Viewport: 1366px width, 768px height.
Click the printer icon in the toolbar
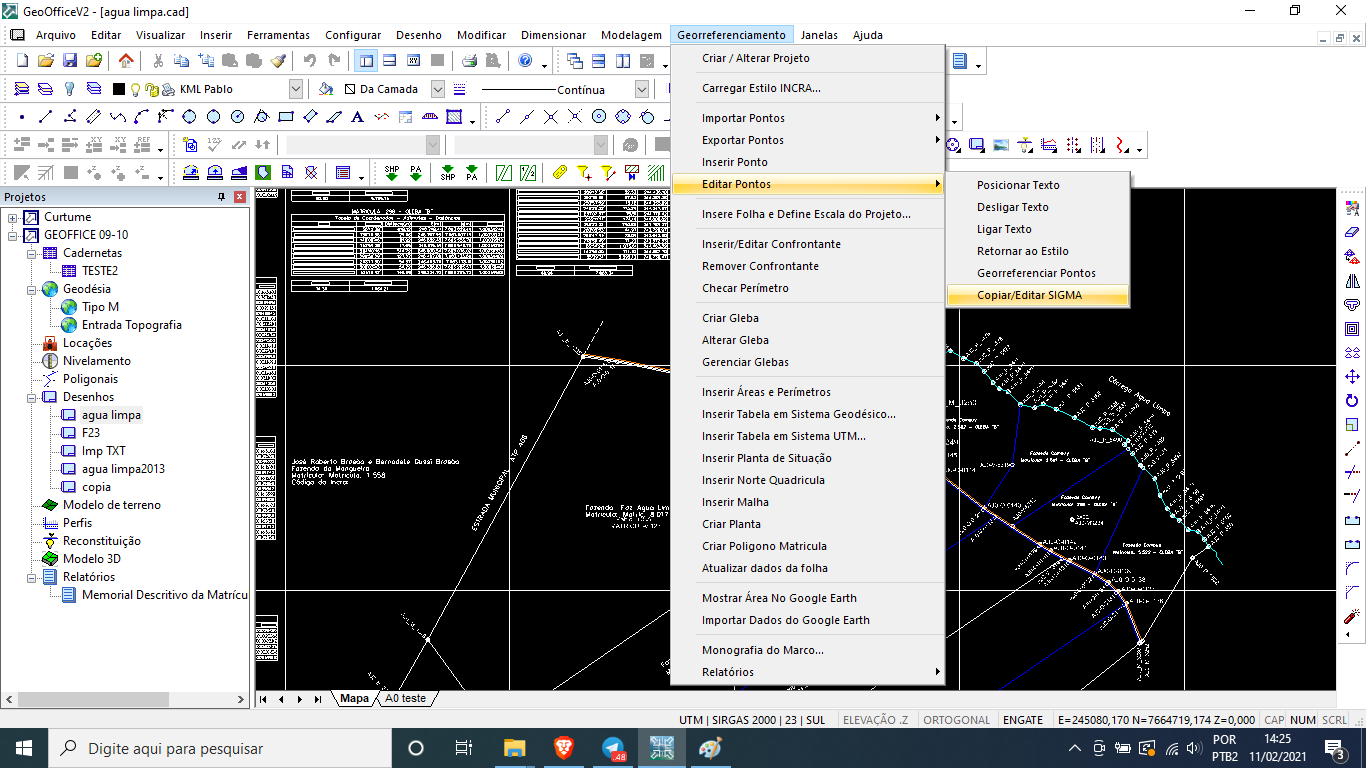pyautogui.click(x=469, y=61)
